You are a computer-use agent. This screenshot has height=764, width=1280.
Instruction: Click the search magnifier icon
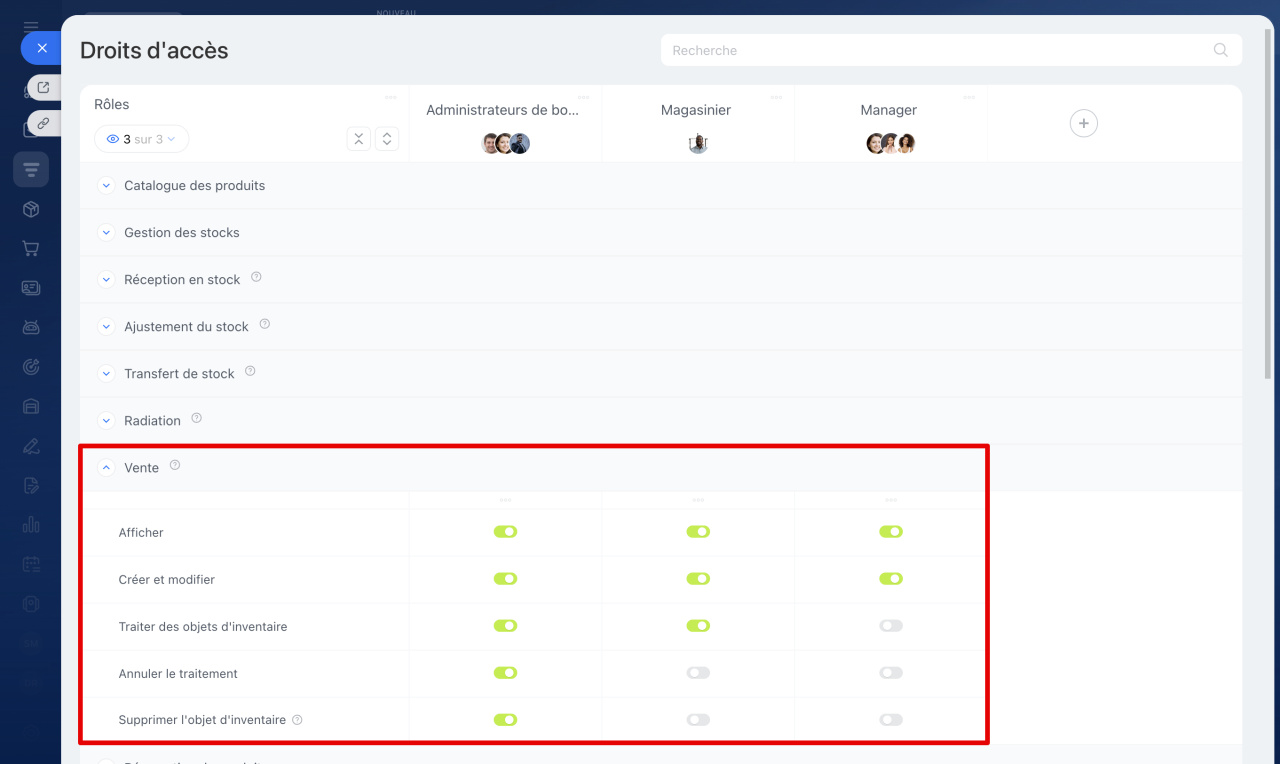[1220, 50]
